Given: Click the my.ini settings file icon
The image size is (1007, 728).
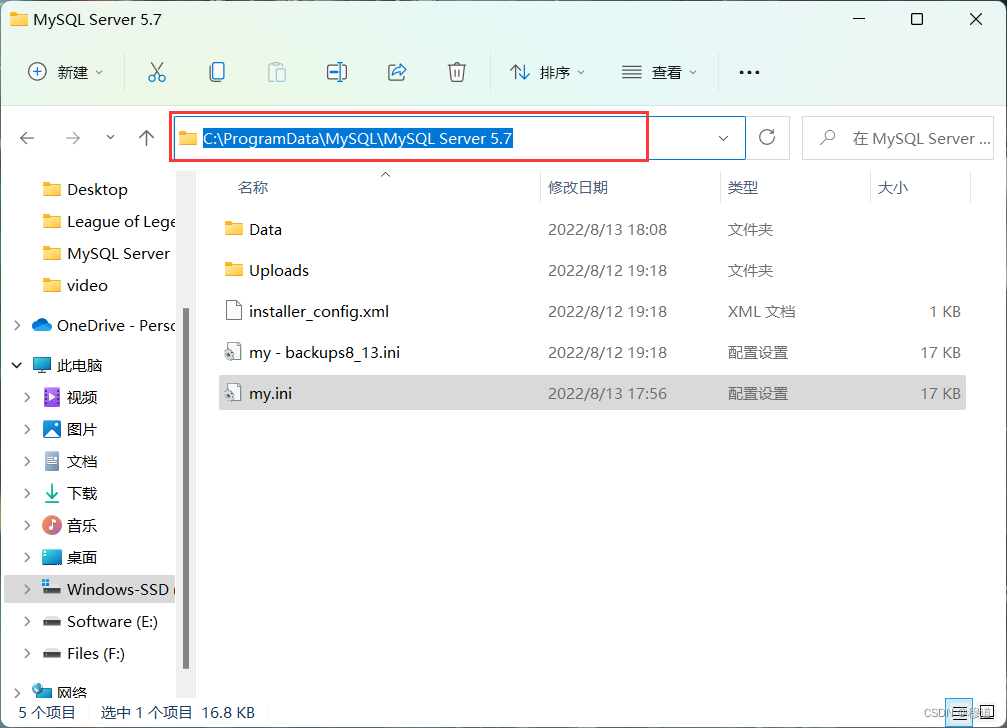Looking at the screenshot, I should click(x=232, y=393).
